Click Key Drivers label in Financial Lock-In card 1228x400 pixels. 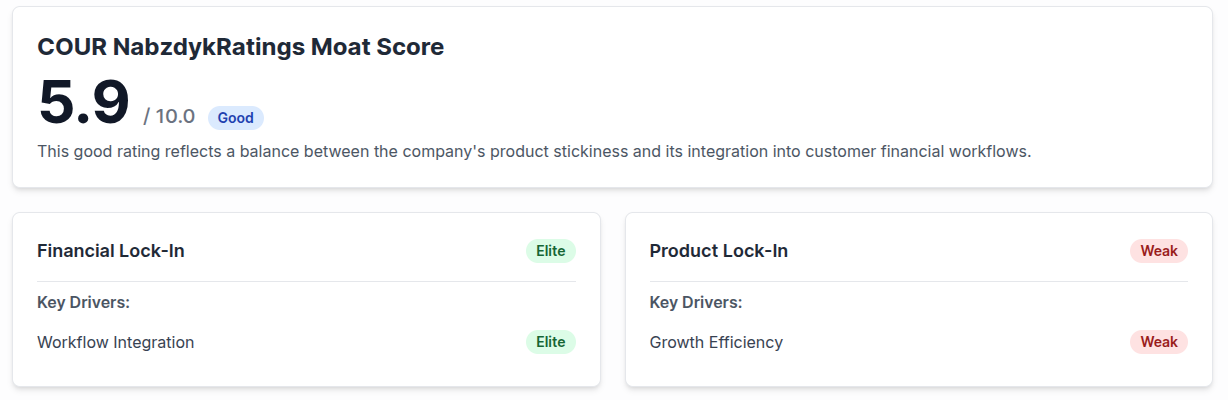tap(83, 302)
